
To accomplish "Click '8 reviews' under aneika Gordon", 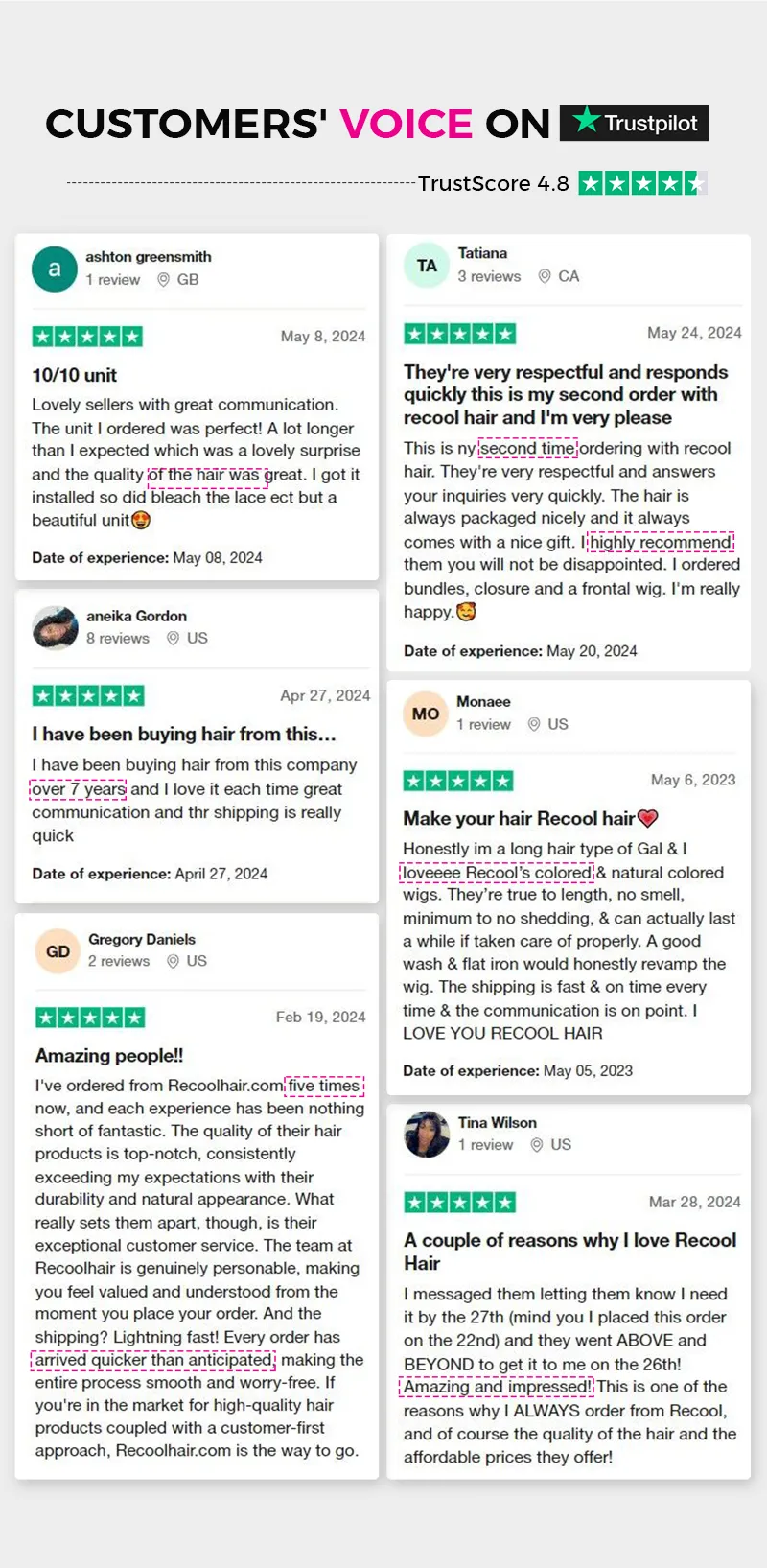I will [118, 639].
